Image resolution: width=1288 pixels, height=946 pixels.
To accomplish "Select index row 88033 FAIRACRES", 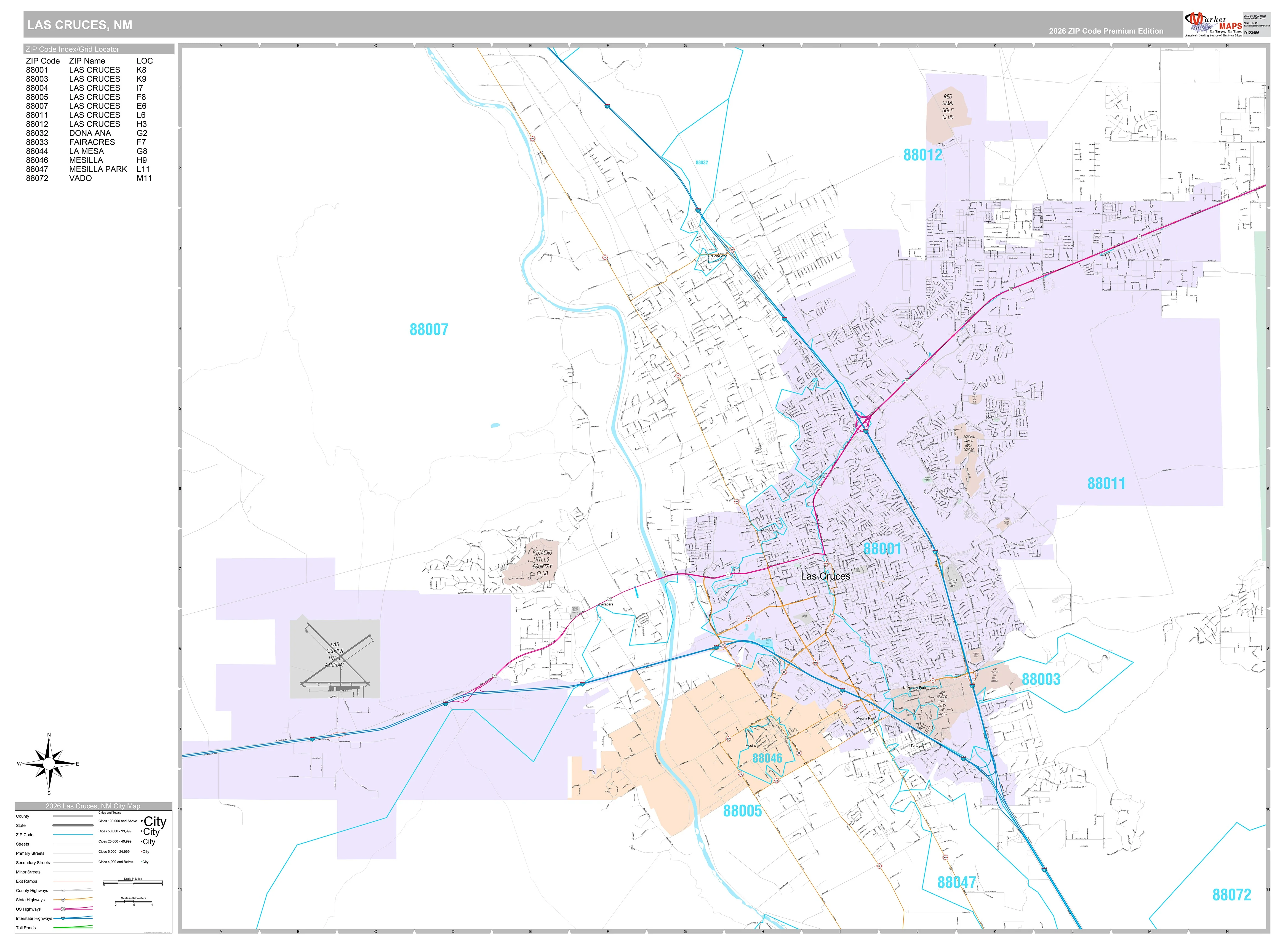I will (x=89, y=142).
